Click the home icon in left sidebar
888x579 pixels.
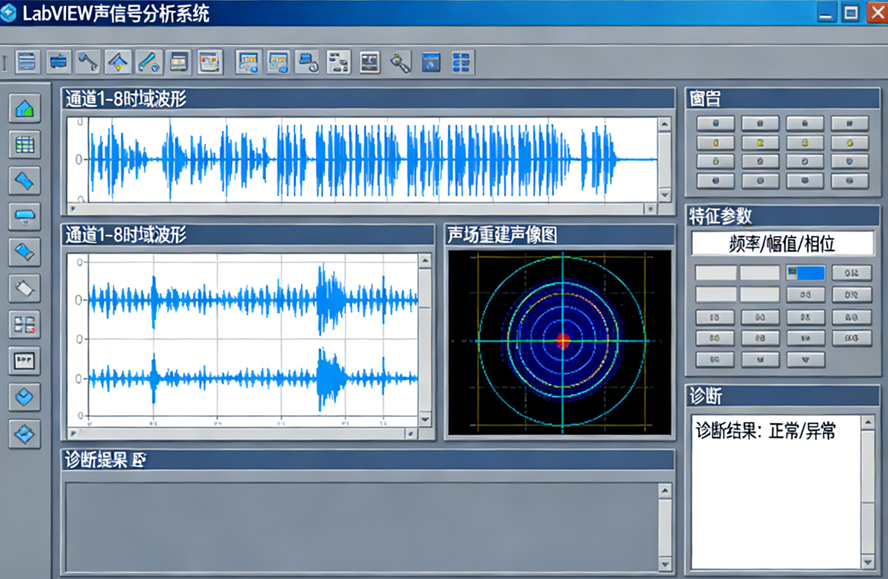click(x=25, y=108)
